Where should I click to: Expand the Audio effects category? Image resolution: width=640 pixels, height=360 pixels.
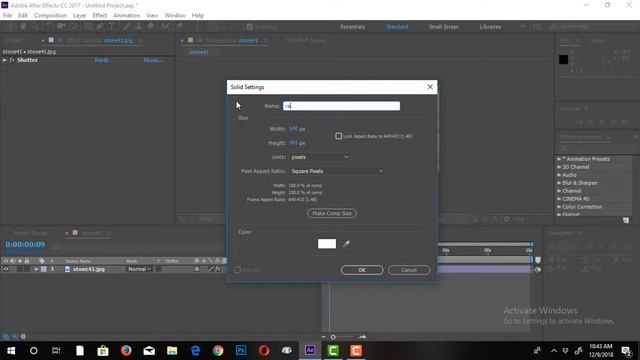click(559, 175)
